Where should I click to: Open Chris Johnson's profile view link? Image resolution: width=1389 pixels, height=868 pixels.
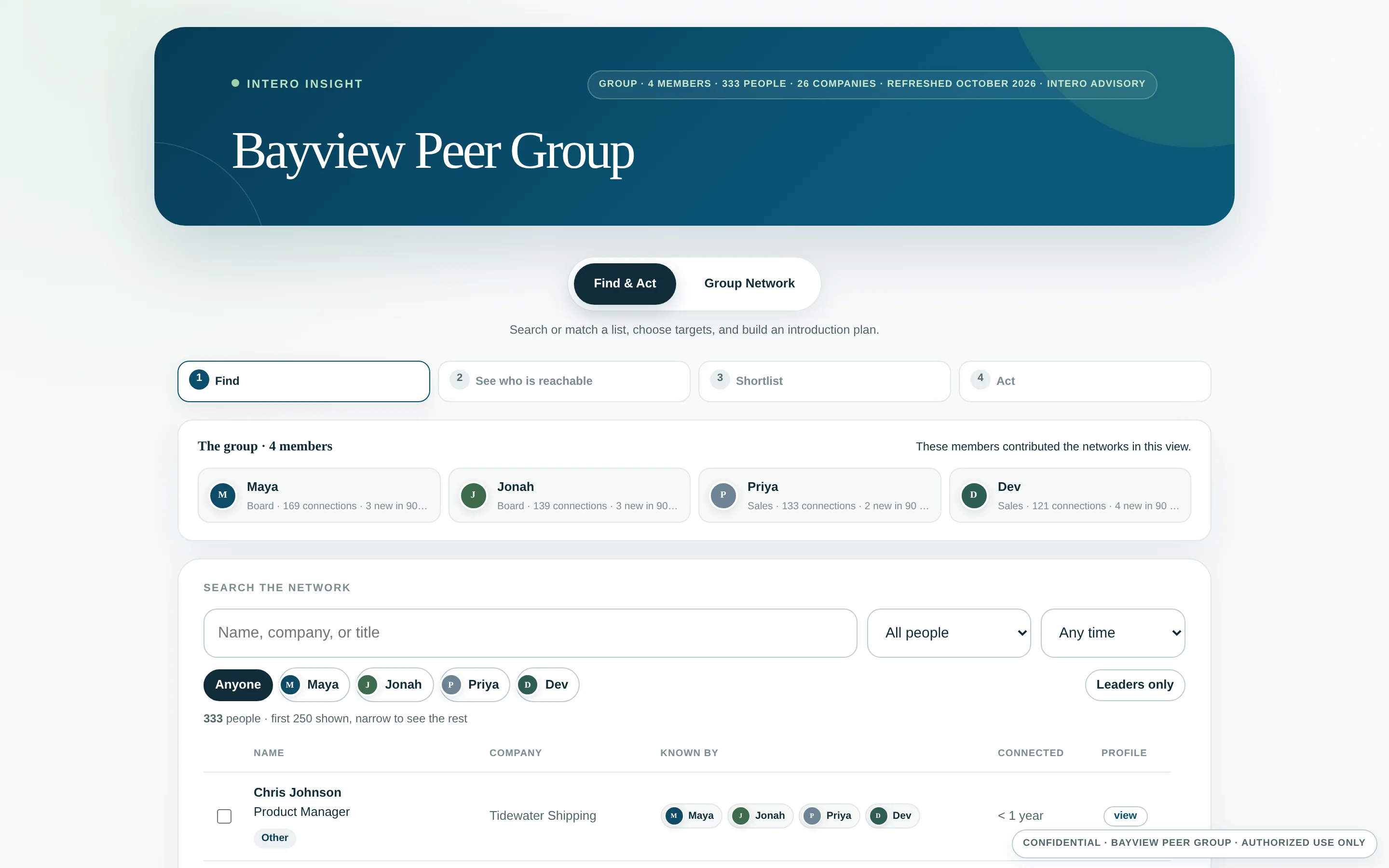(x=1125, y=816)
